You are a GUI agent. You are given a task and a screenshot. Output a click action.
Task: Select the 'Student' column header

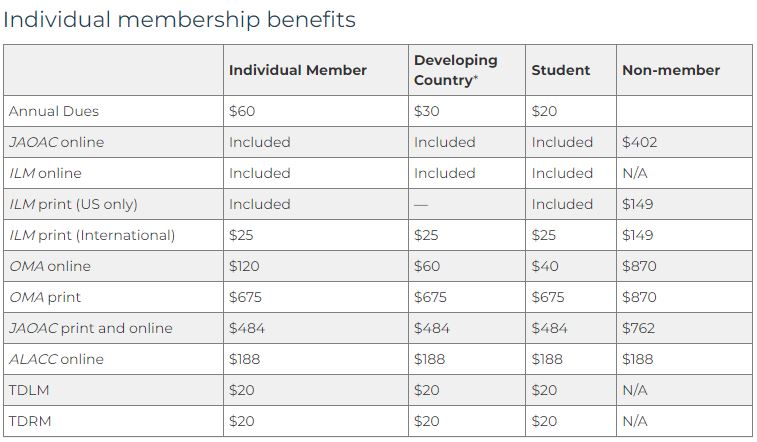click(x=560, y=70)
